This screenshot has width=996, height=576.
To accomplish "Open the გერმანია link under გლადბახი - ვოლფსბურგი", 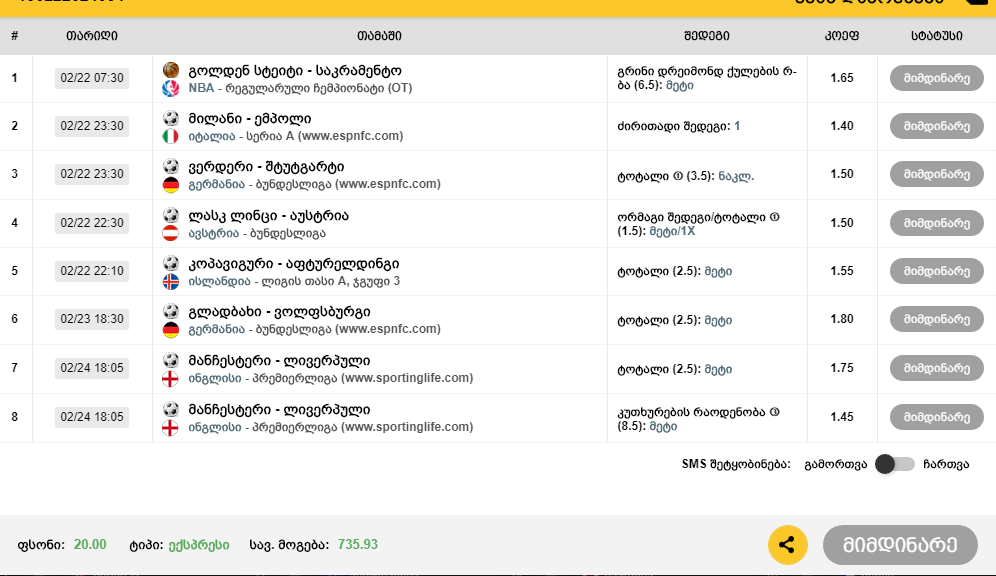I will point(217,329).
